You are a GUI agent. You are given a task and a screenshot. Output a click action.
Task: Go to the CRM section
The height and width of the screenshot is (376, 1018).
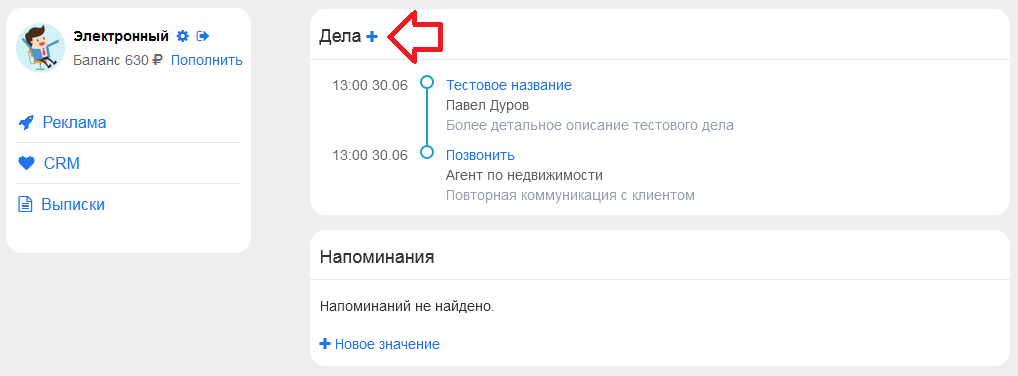click(62, 164)
